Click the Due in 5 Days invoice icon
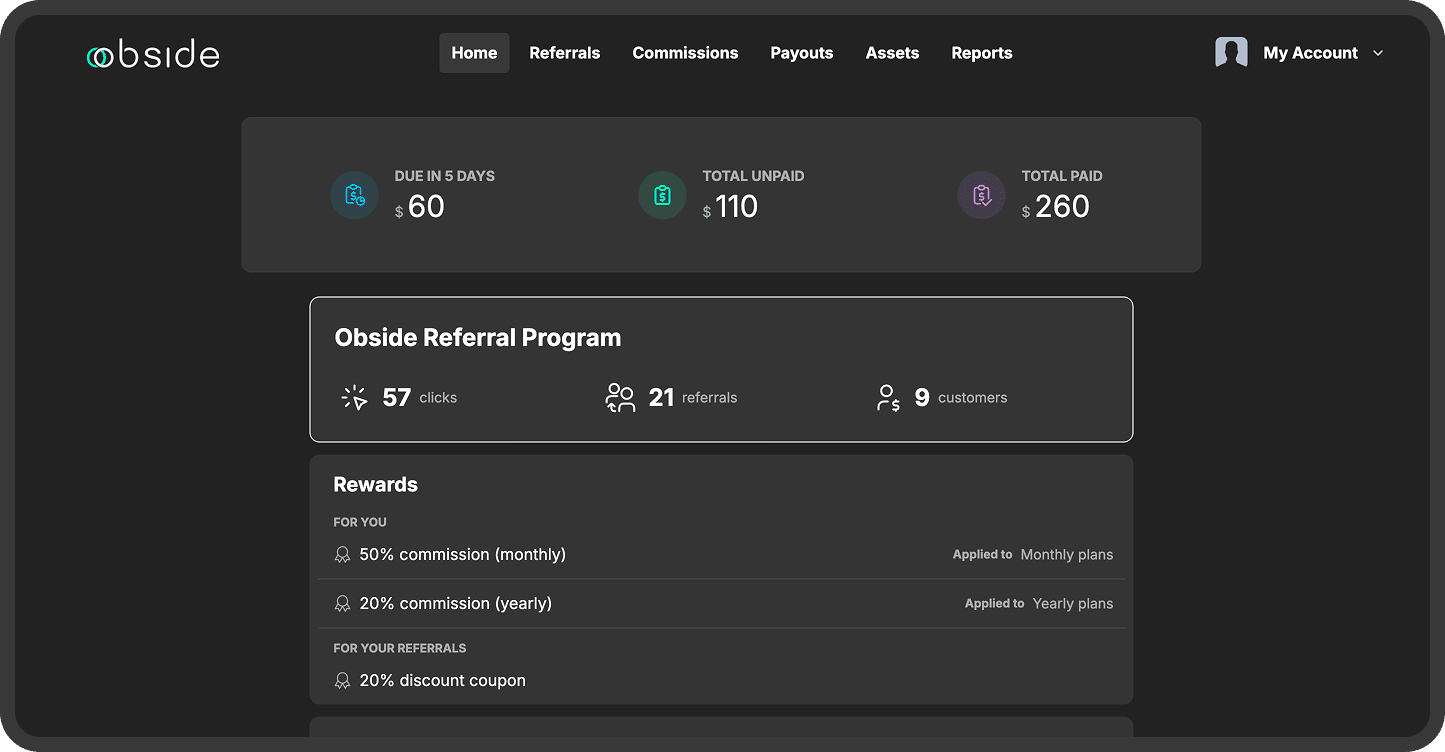The width and height of the screenshot is (1445, 752). pyautogui.click(x=354, y=195)
